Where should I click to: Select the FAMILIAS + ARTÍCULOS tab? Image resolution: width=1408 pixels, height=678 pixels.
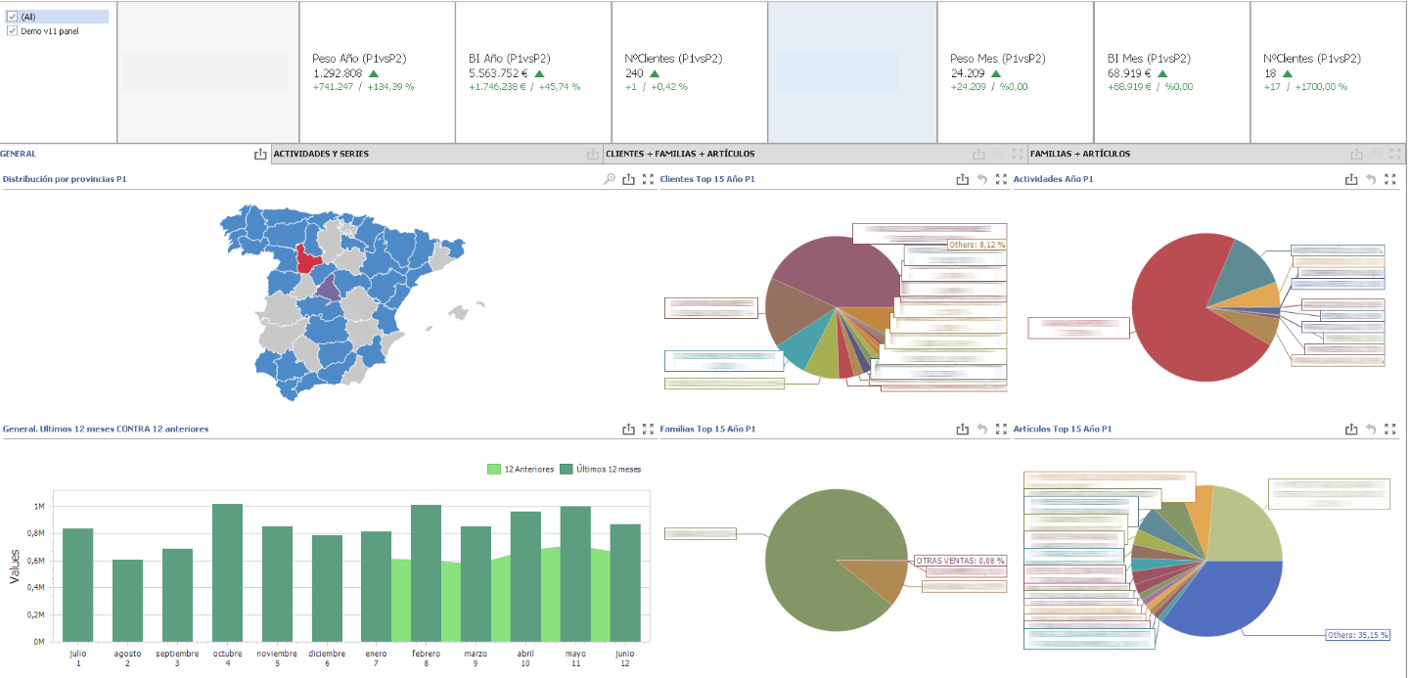point(1080,154)
